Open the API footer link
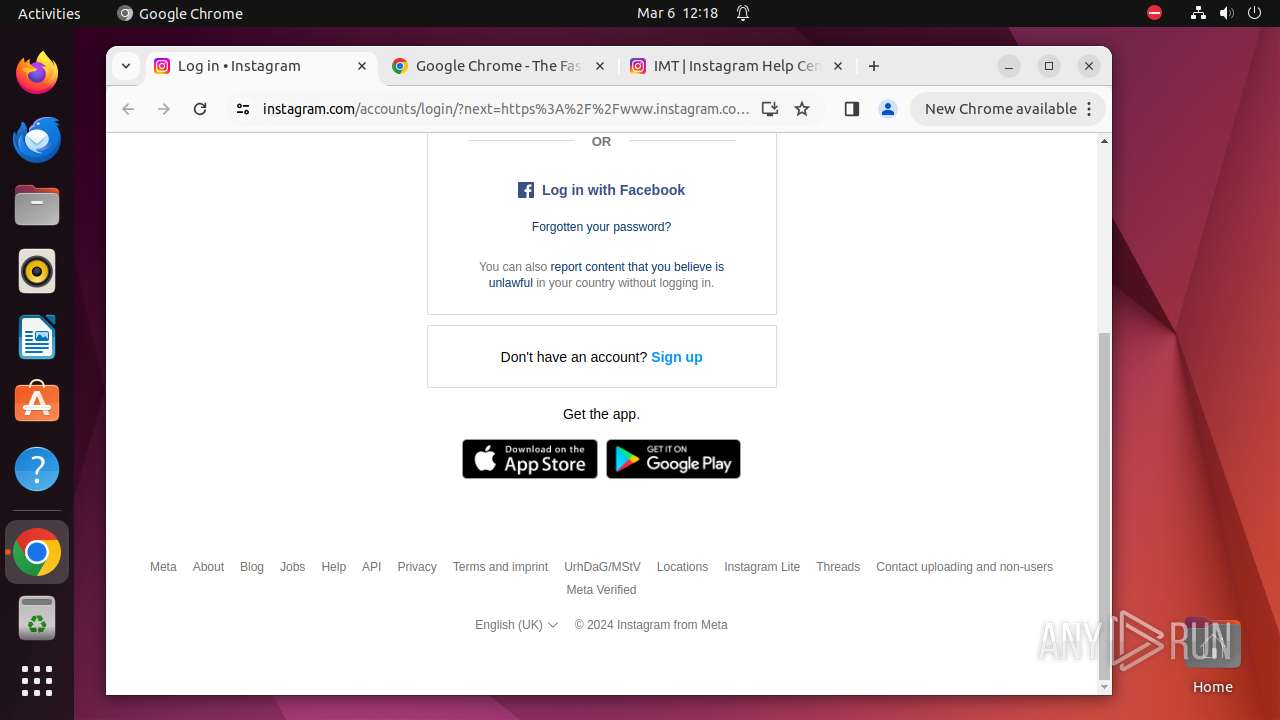This screenshot has width=1280, height=720. 372,567
